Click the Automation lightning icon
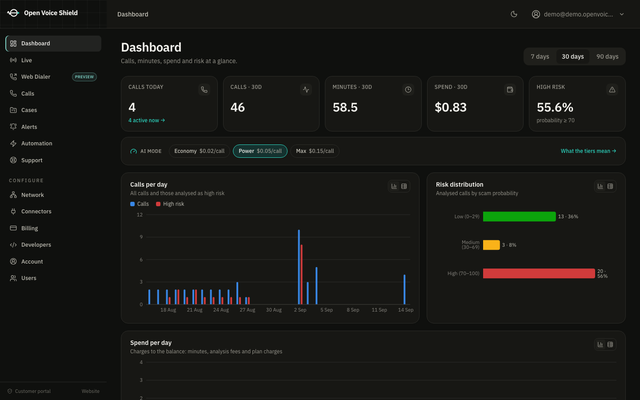640x400 pixels. [13, 143]
